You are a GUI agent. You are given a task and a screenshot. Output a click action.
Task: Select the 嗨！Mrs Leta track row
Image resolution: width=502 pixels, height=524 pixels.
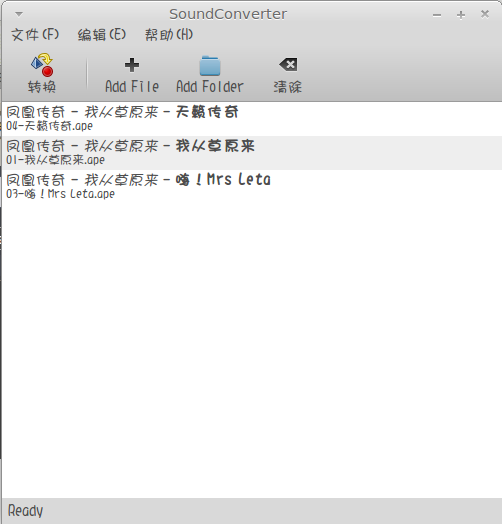click(252, 187)
